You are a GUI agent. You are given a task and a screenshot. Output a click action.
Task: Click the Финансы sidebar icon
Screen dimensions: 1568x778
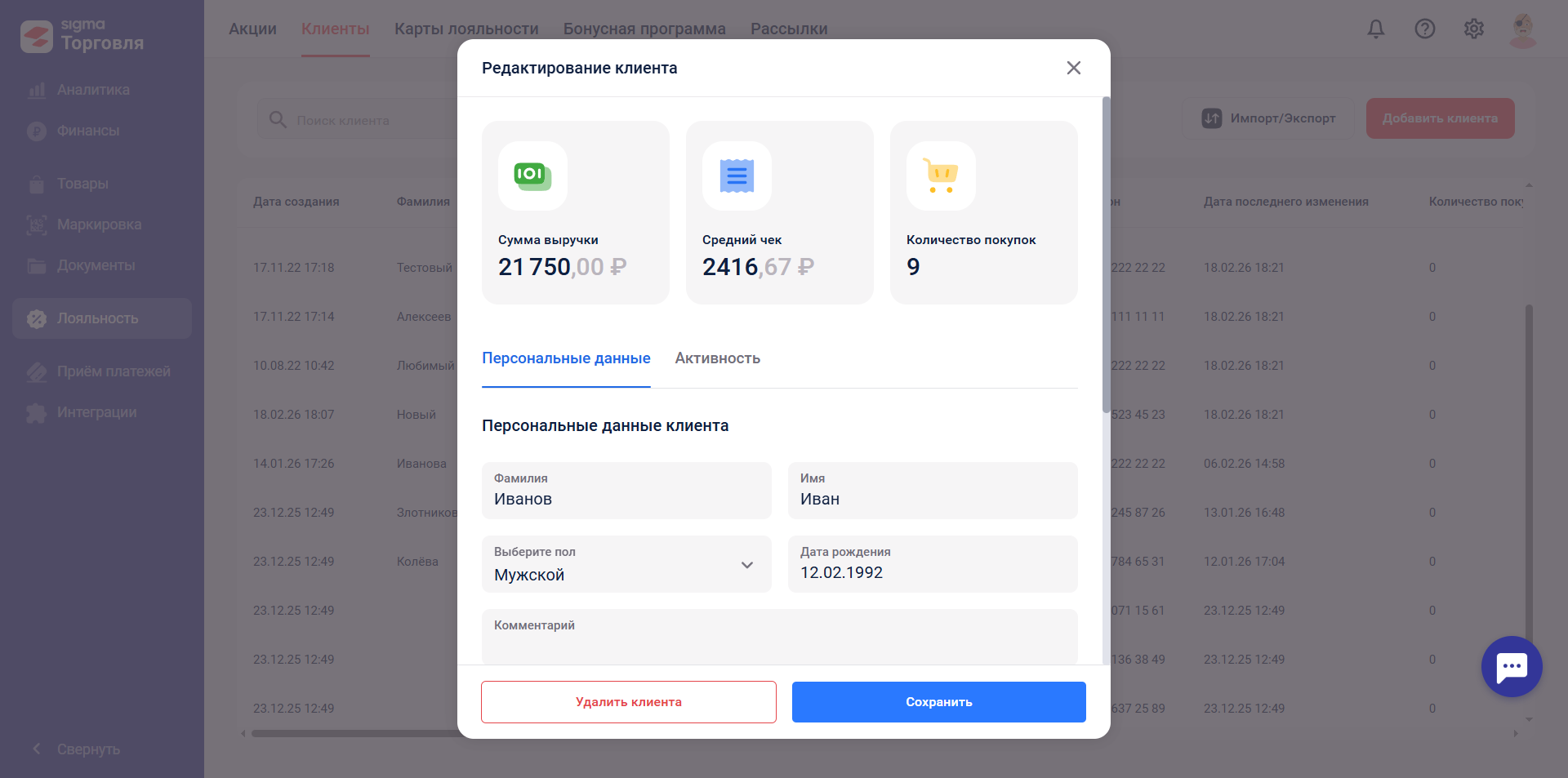pos(37,131)
